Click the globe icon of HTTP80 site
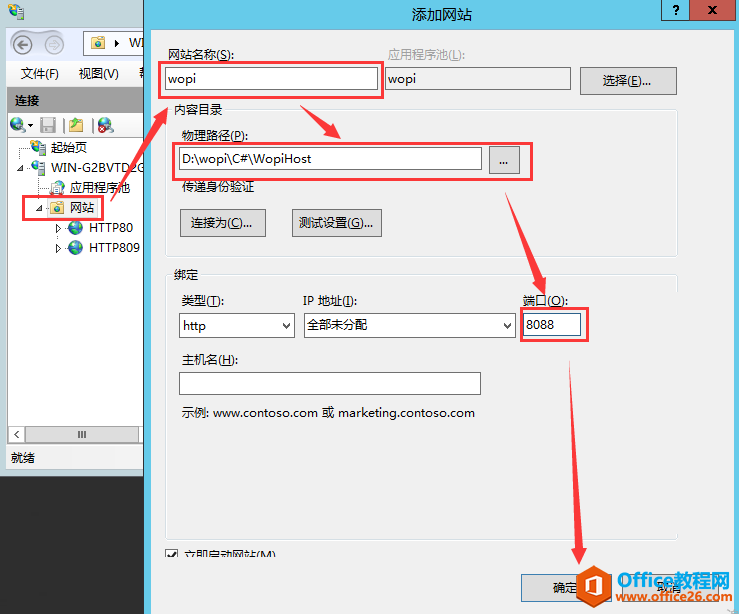 tap(75, 228)
